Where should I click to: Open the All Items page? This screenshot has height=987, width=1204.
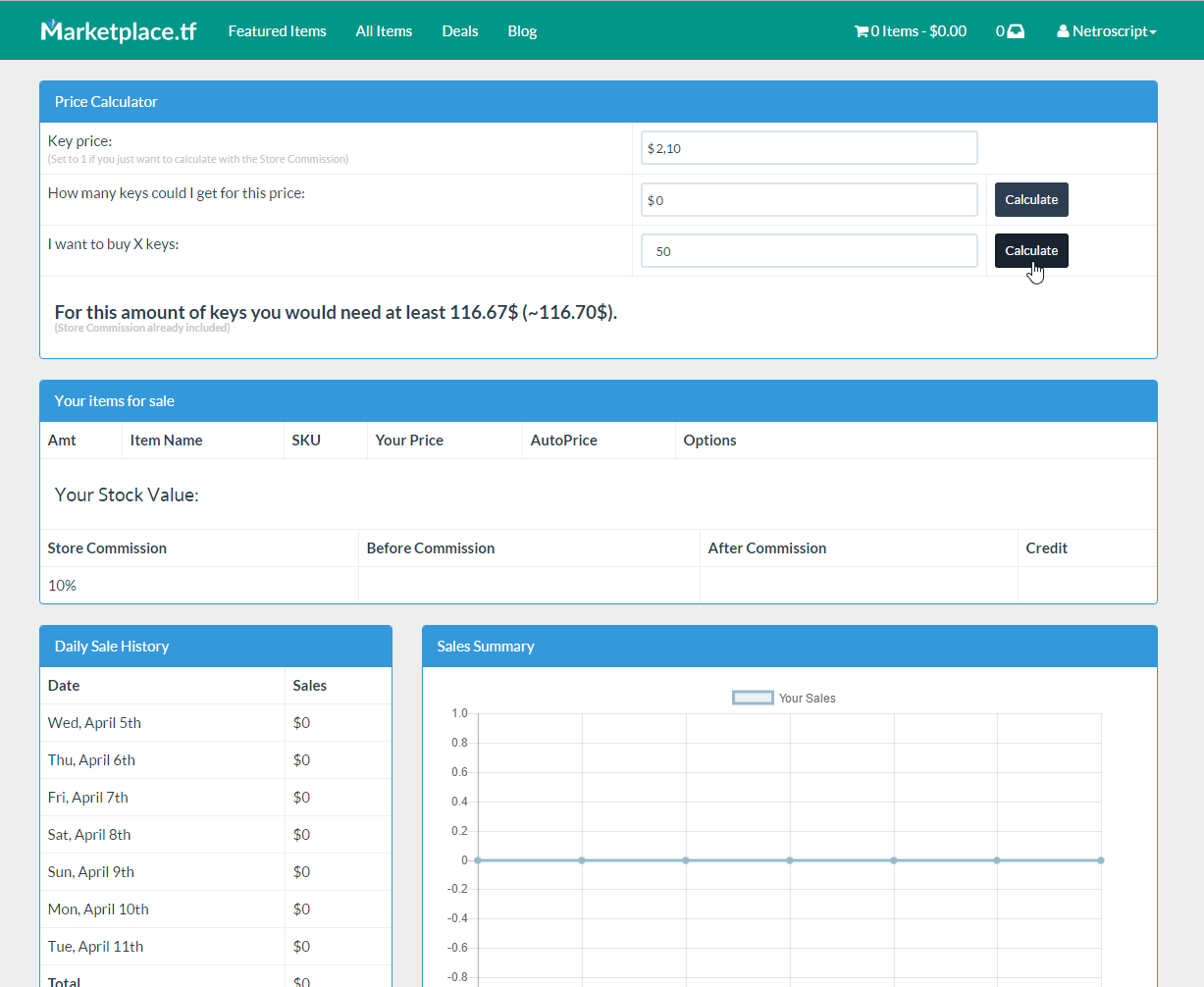click(x=384, y=30)
